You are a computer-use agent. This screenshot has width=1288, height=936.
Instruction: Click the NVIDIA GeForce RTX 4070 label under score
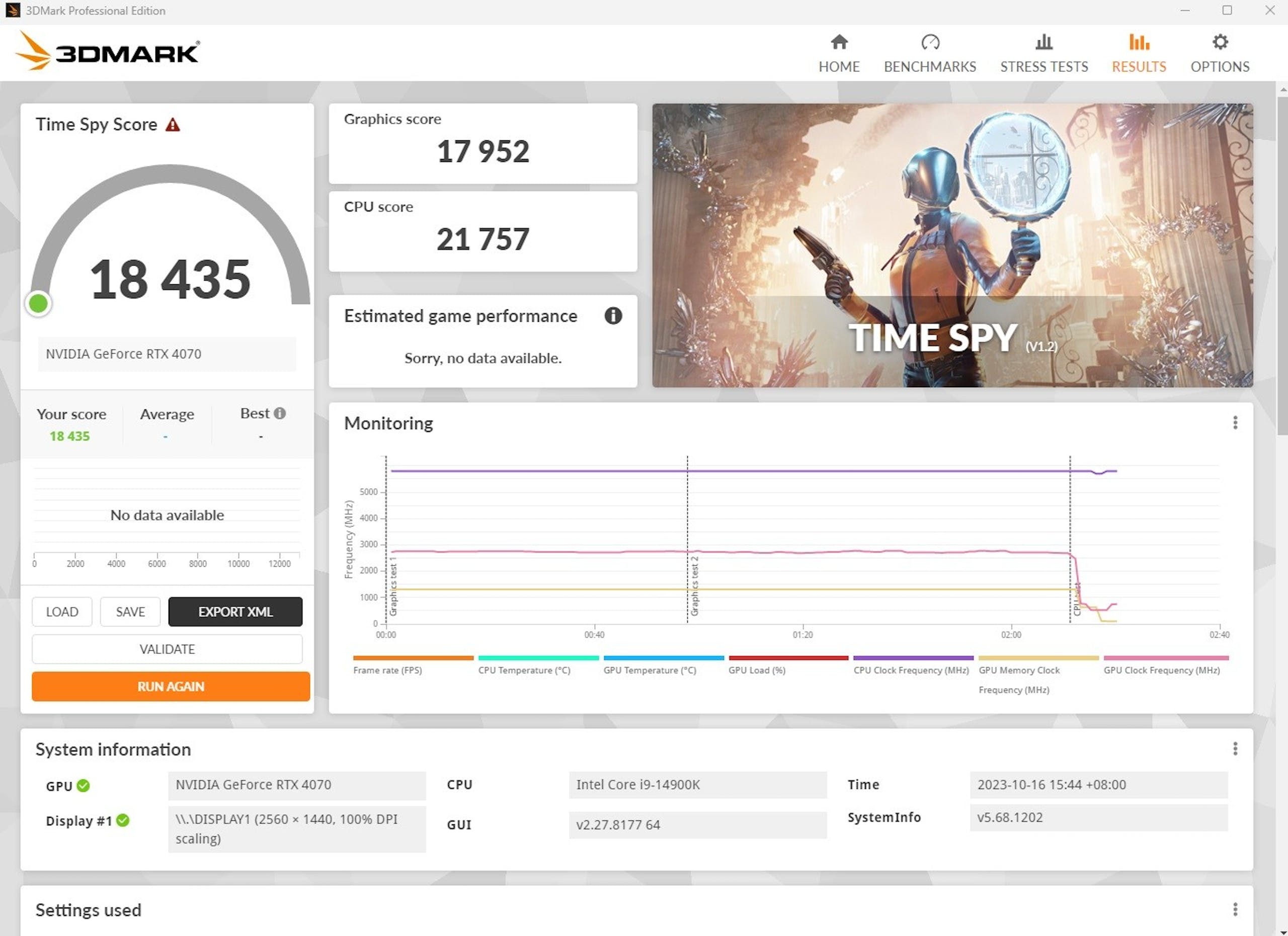[167, 354]
